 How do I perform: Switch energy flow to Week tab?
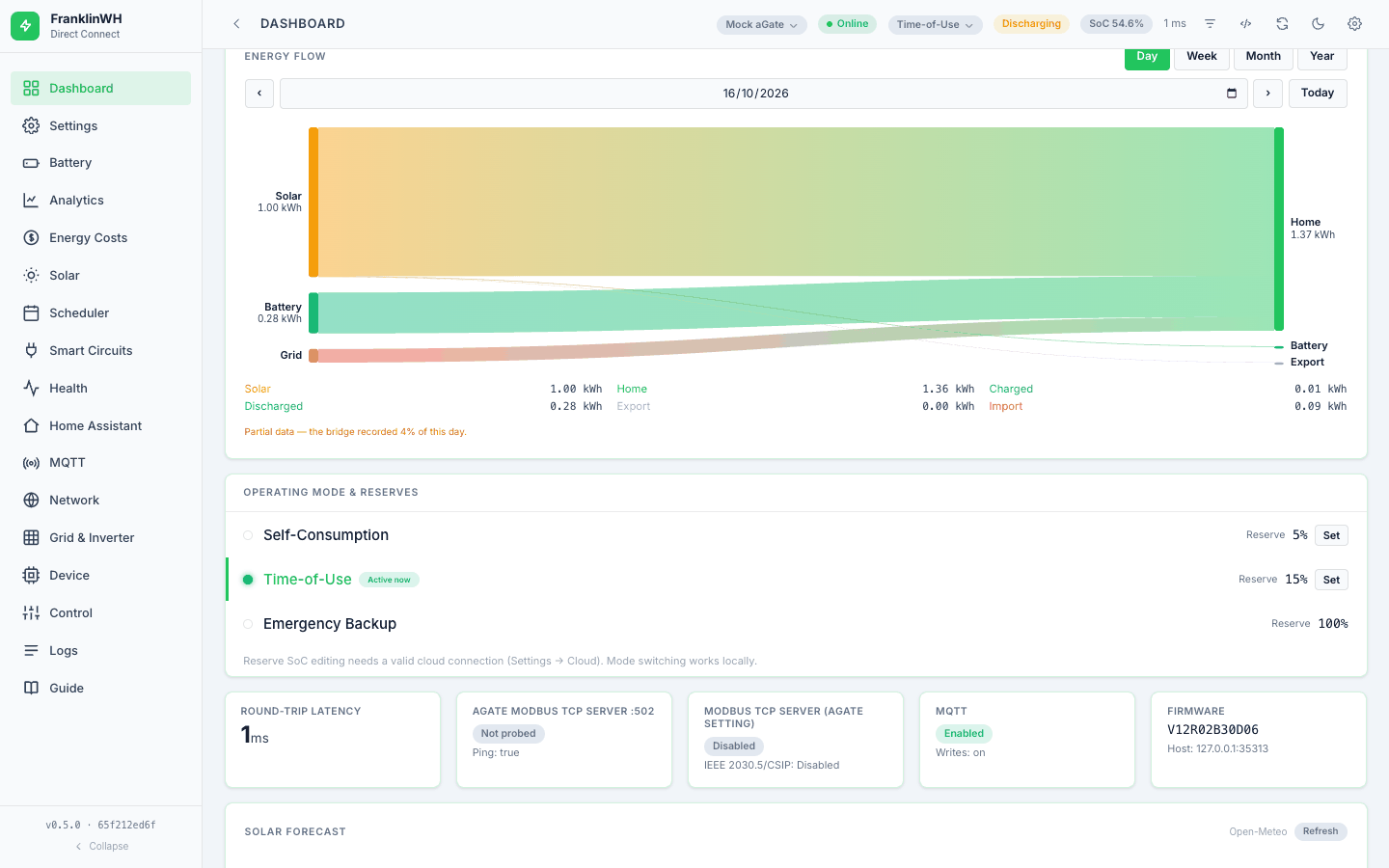(1202, 57)
